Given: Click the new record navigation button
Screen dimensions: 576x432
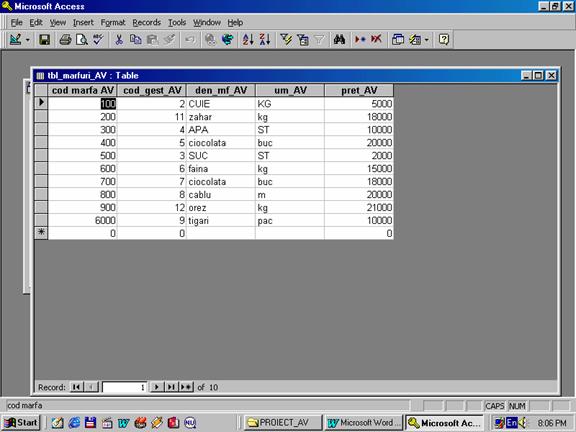Looking at the screenshot, I should tap(186, 387).
